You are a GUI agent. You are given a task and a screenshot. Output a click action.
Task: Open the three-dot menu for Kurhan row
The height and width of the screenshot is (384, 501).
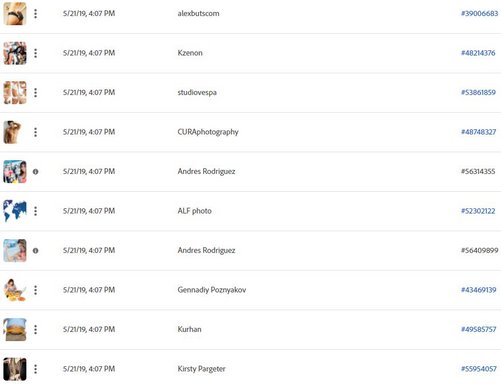click(35, 330)
